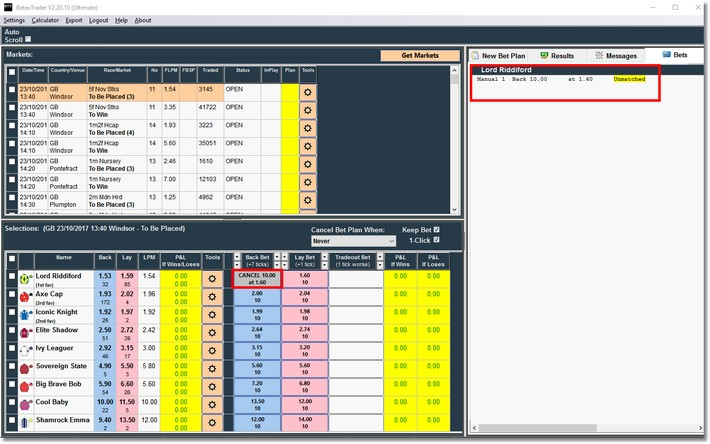Click the Lay Bet cell for Iconic Knight
The image size is (710, 444).
305,315
